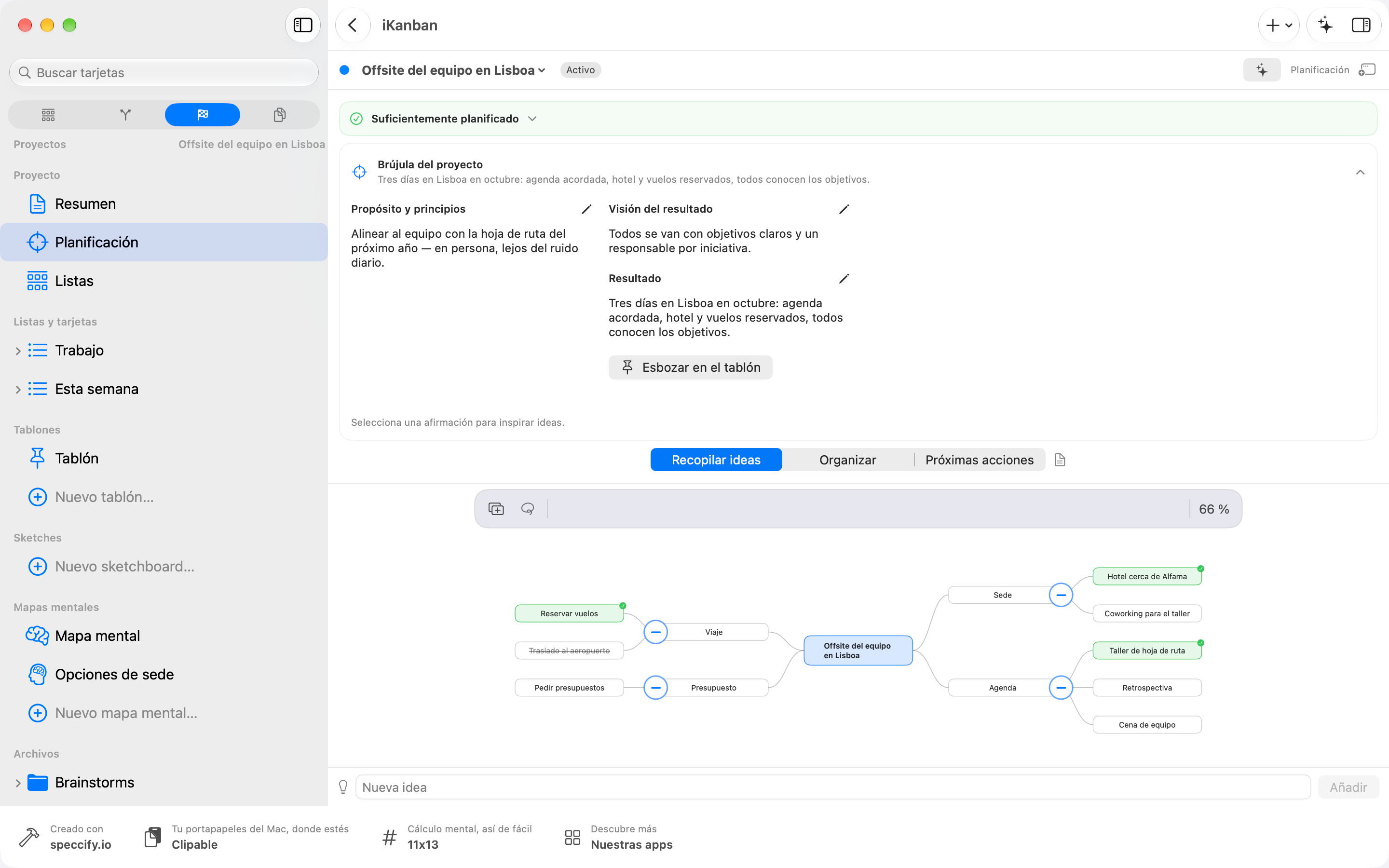Click the add card icon in the canvas toolbar

pyautogui.click(x=496, y=509)
